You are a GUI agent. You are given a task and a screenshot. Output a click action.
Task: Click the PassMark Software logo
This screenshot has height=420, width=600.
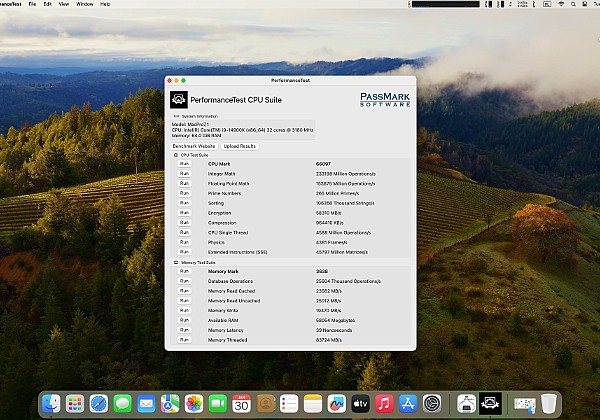(384, 99)
